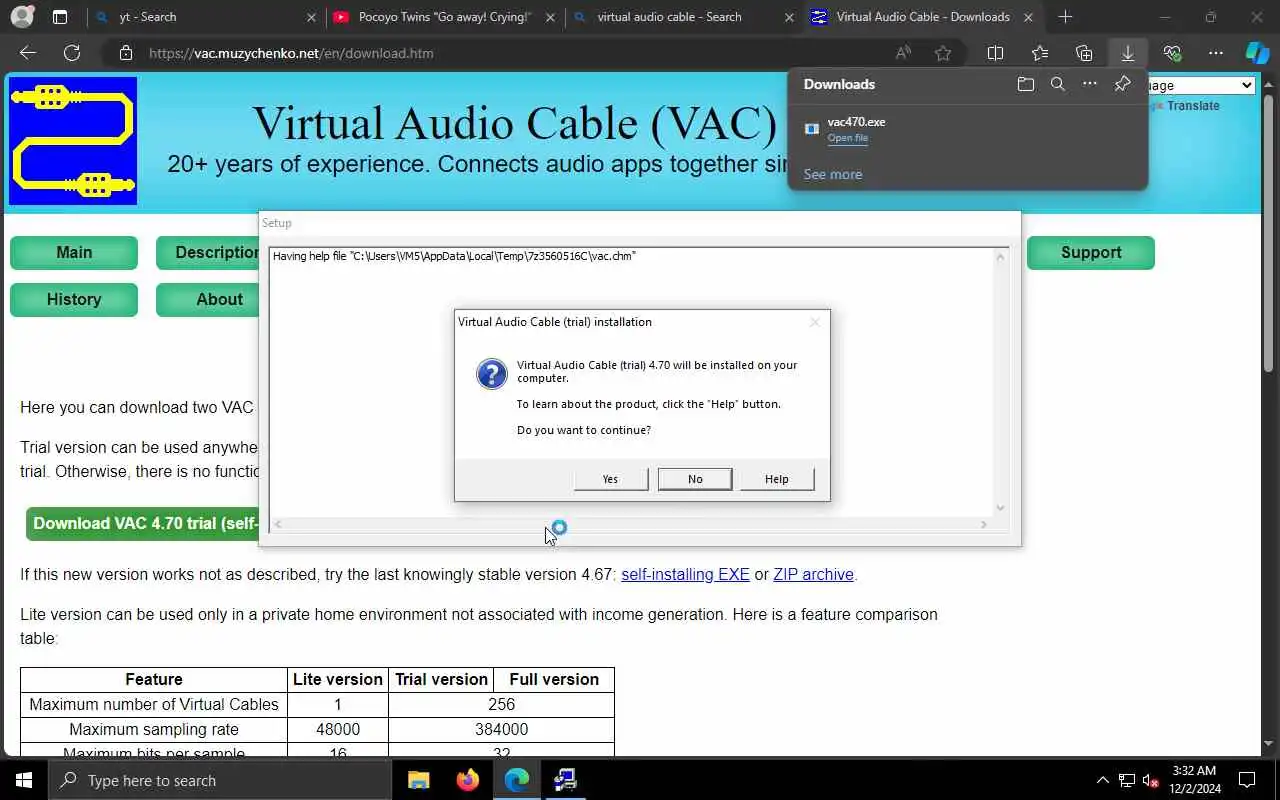Image resolution: width=1280 pixels, height=800 pixels.
Task: Open the downloads folder from the Downloads panel
Action: pos(1026,84)
